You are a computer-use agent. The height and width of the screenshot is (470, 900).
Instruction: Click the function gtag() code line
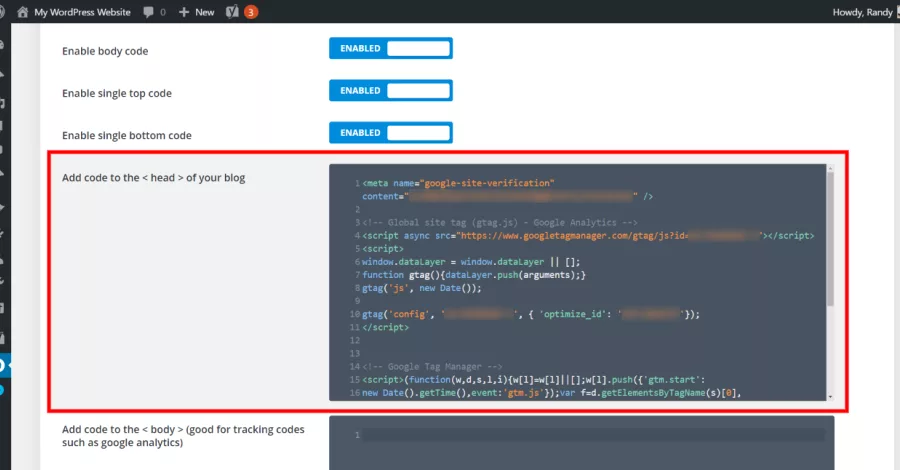[x=474, y=275]
